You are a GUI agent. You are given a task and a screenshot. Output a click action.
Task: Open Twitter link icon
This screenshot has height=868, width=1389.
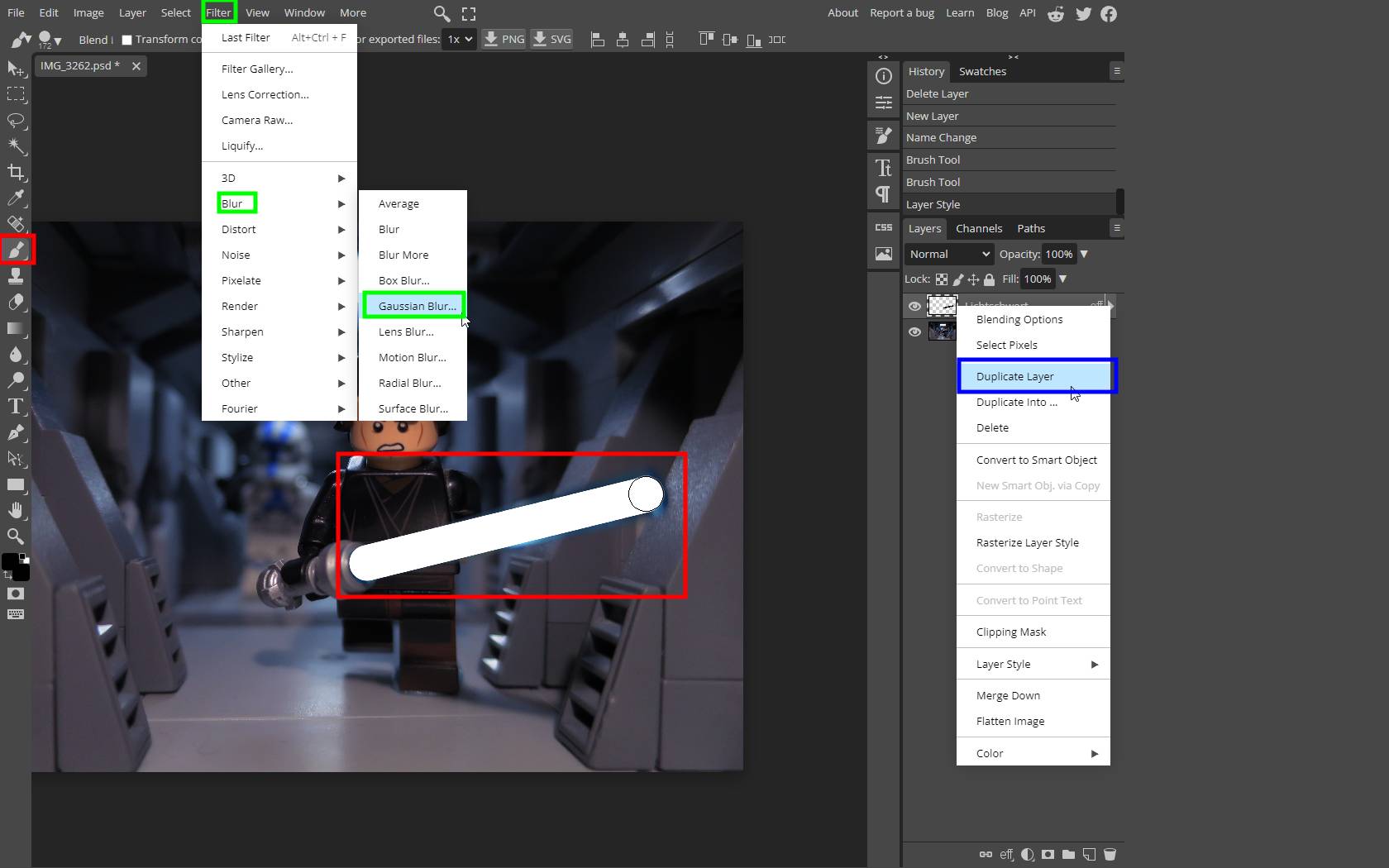tap(1083, 13)
